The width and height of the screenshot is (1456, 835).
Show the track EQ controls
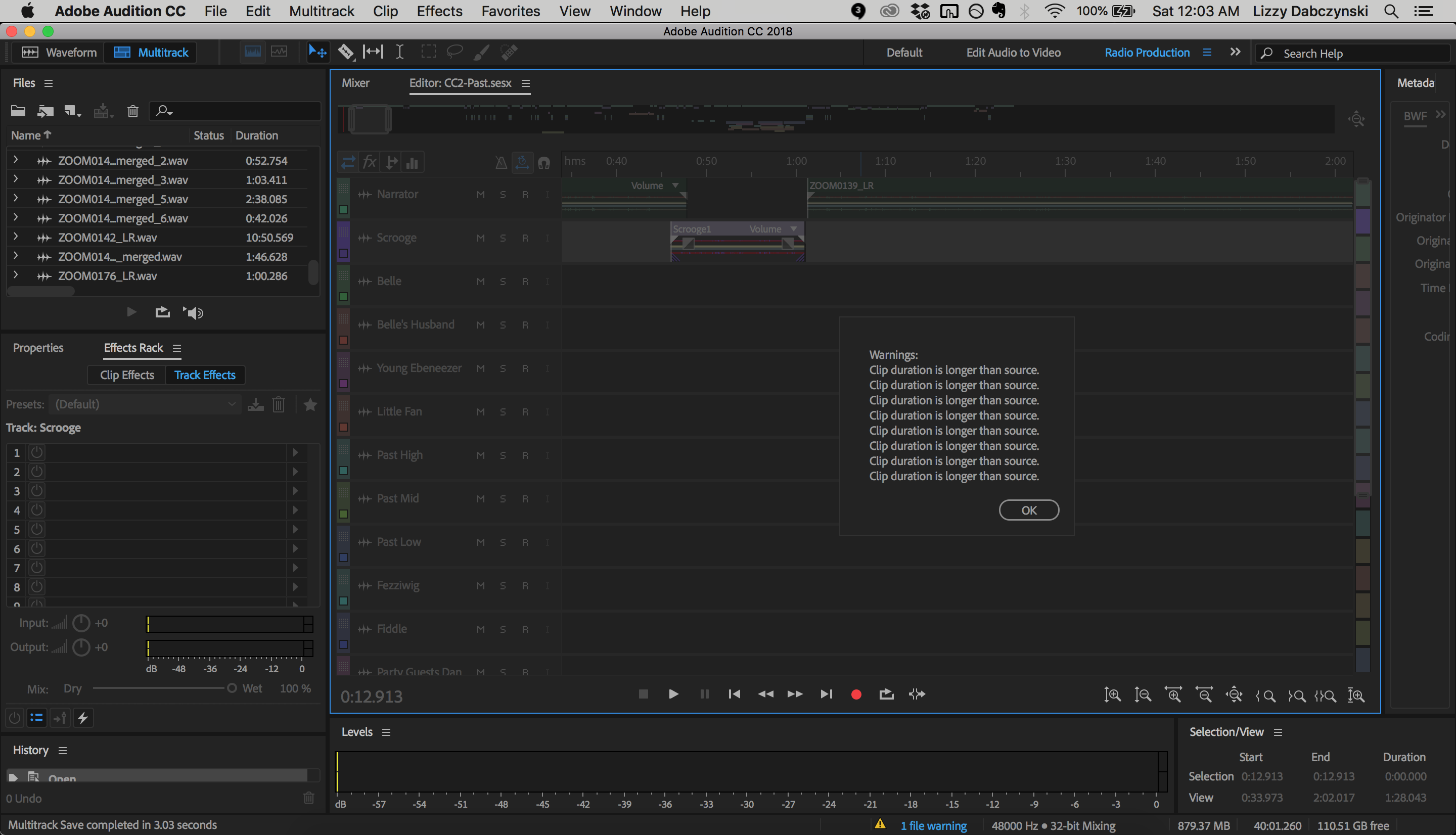(413, 163)
